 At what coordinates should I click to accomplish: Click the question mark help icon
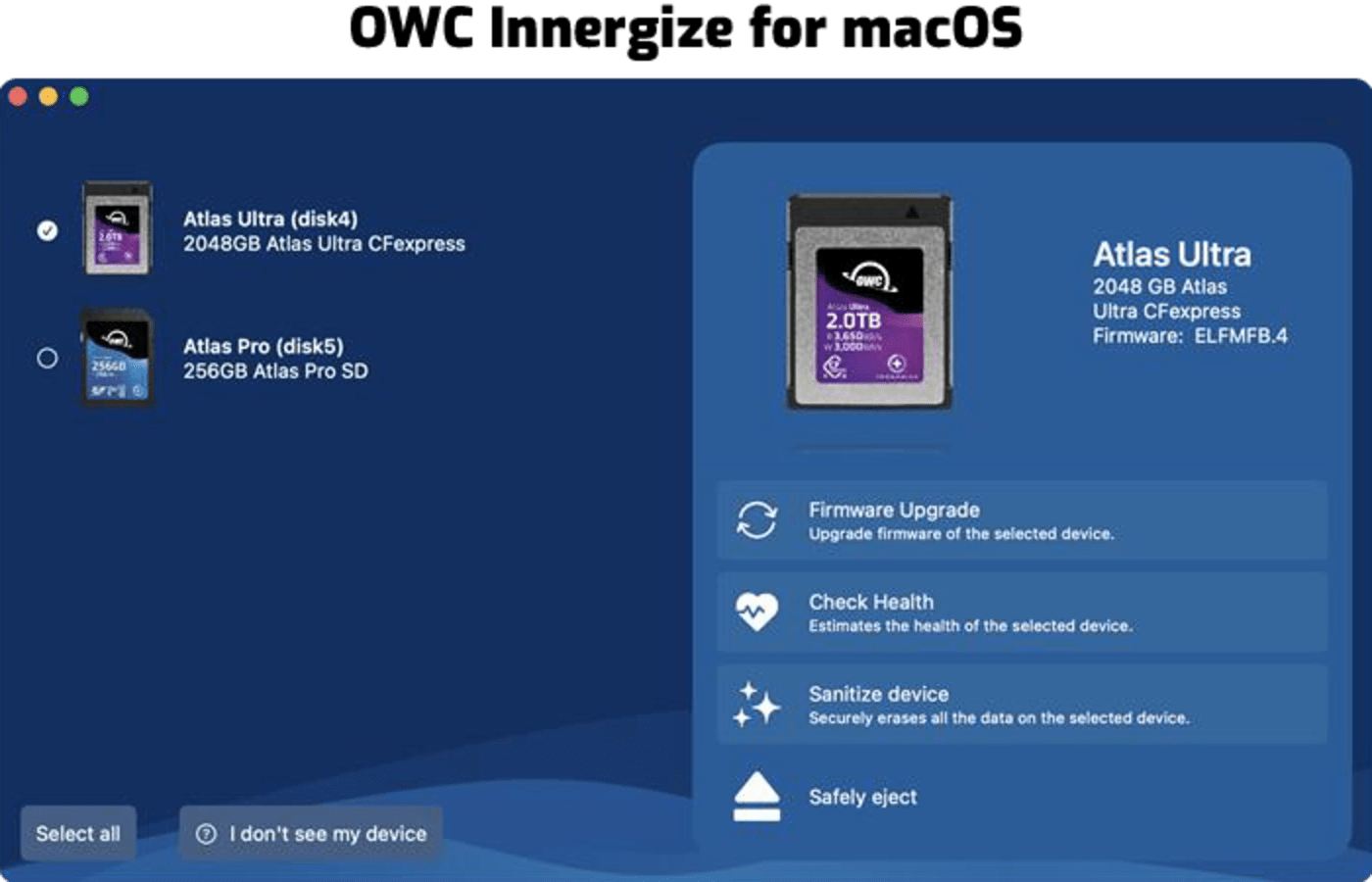coord(206,834)
